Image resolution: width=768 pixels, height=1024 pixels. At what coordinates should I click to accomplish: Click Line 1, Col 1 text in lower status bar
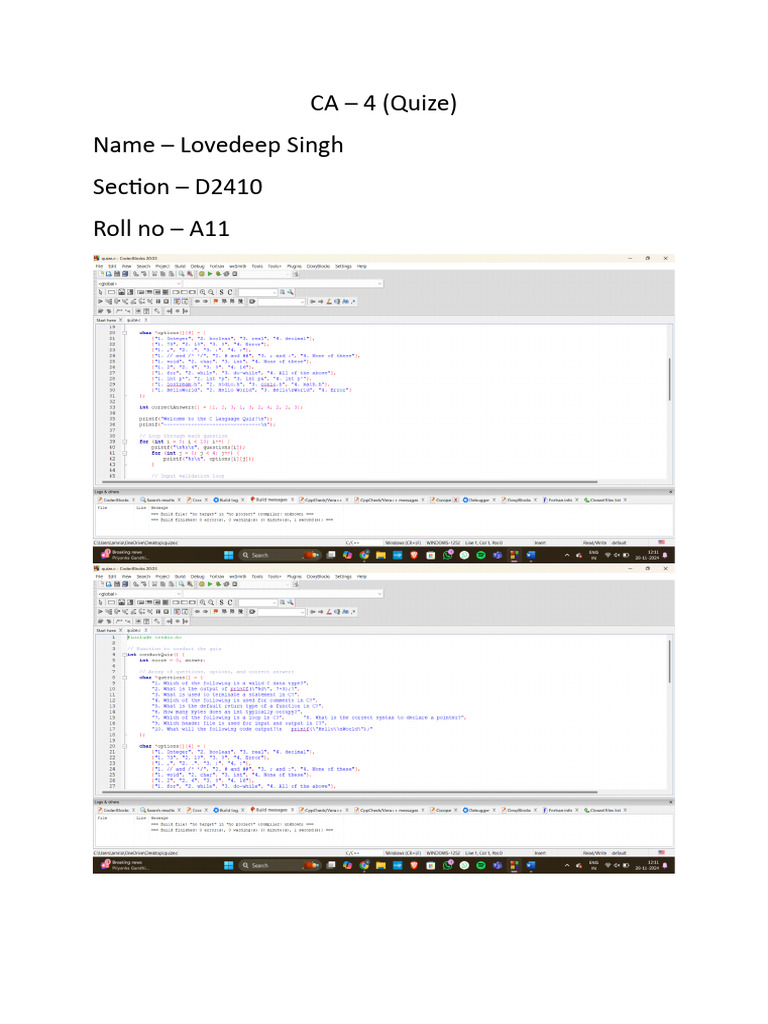(x=484, y=853)
